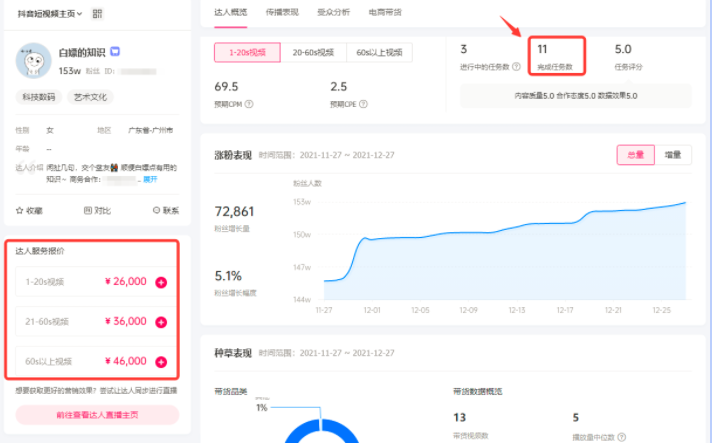721x443 pixels.
Task: Click the help icon next to 进行中的任务数
Action: pos(516,67)
